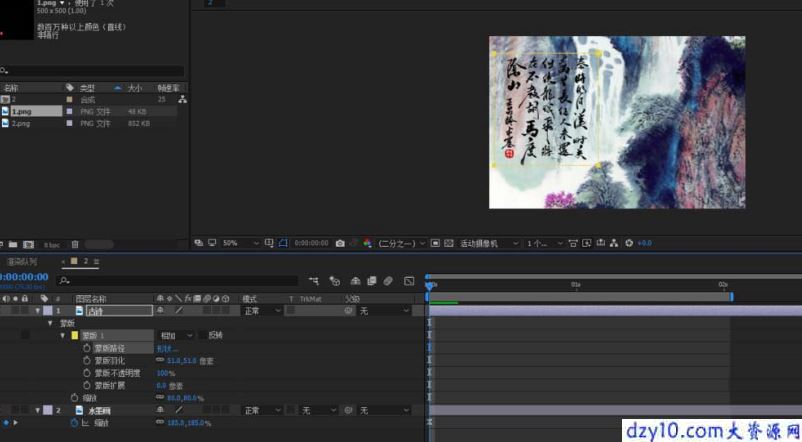Toggle stopwatch for 蒙版扩展

click(x=87, y=385)
